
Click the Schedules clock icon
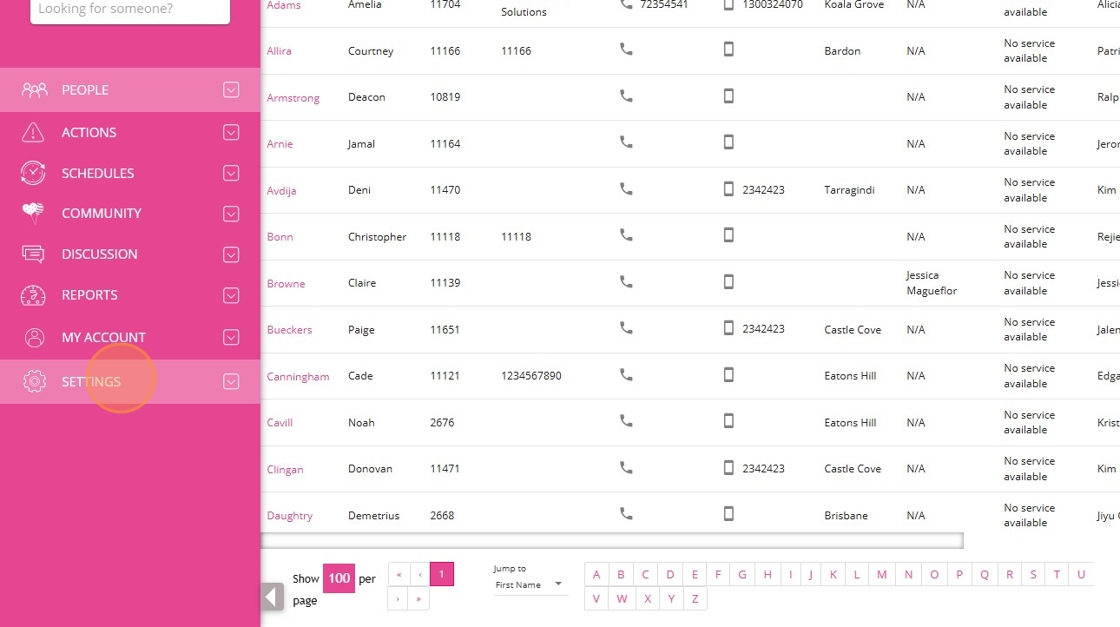(x=33, y=173)
